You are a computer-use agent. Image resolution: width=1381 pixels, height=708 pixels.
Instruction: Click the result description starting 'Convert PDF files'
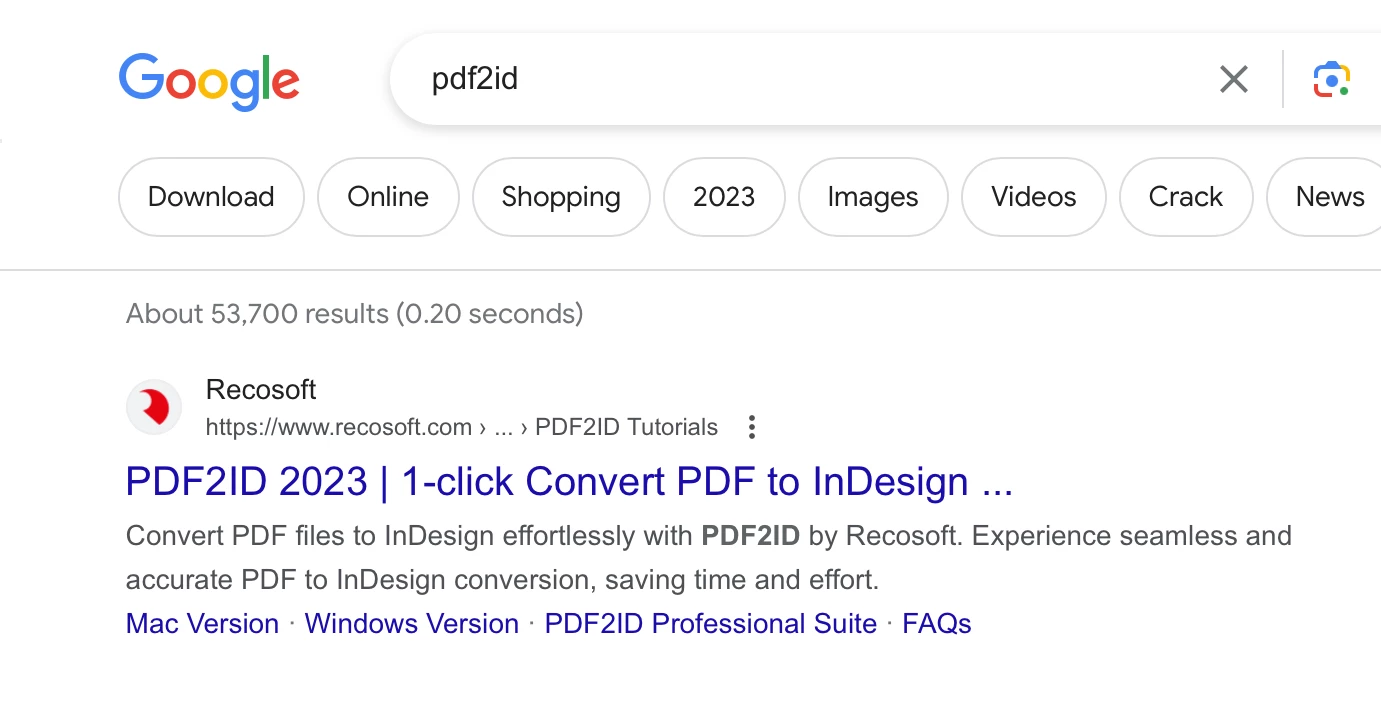[x=709, y=558]
